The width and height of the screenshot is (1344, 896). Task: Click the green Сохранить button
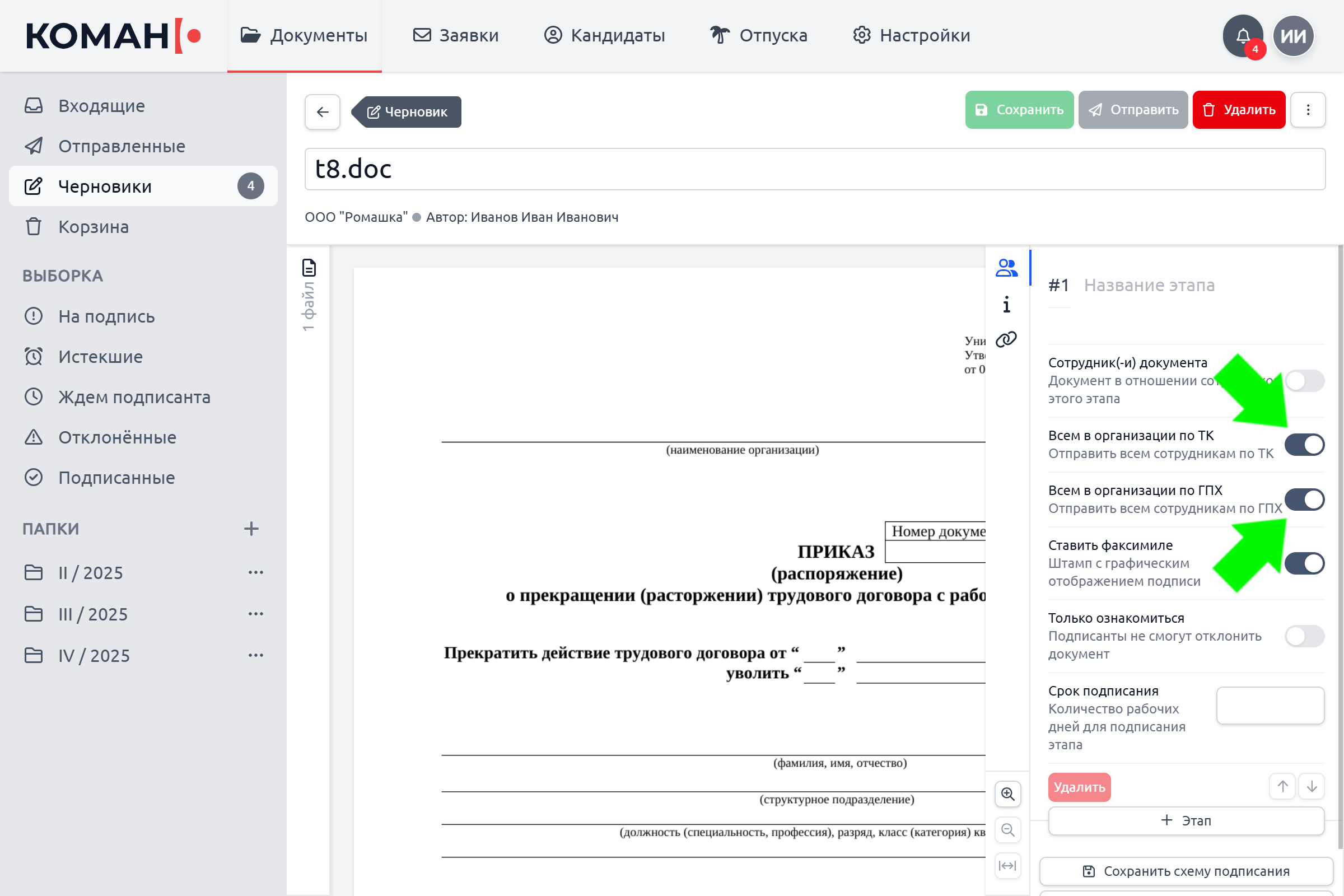(x=1019, y=110)
